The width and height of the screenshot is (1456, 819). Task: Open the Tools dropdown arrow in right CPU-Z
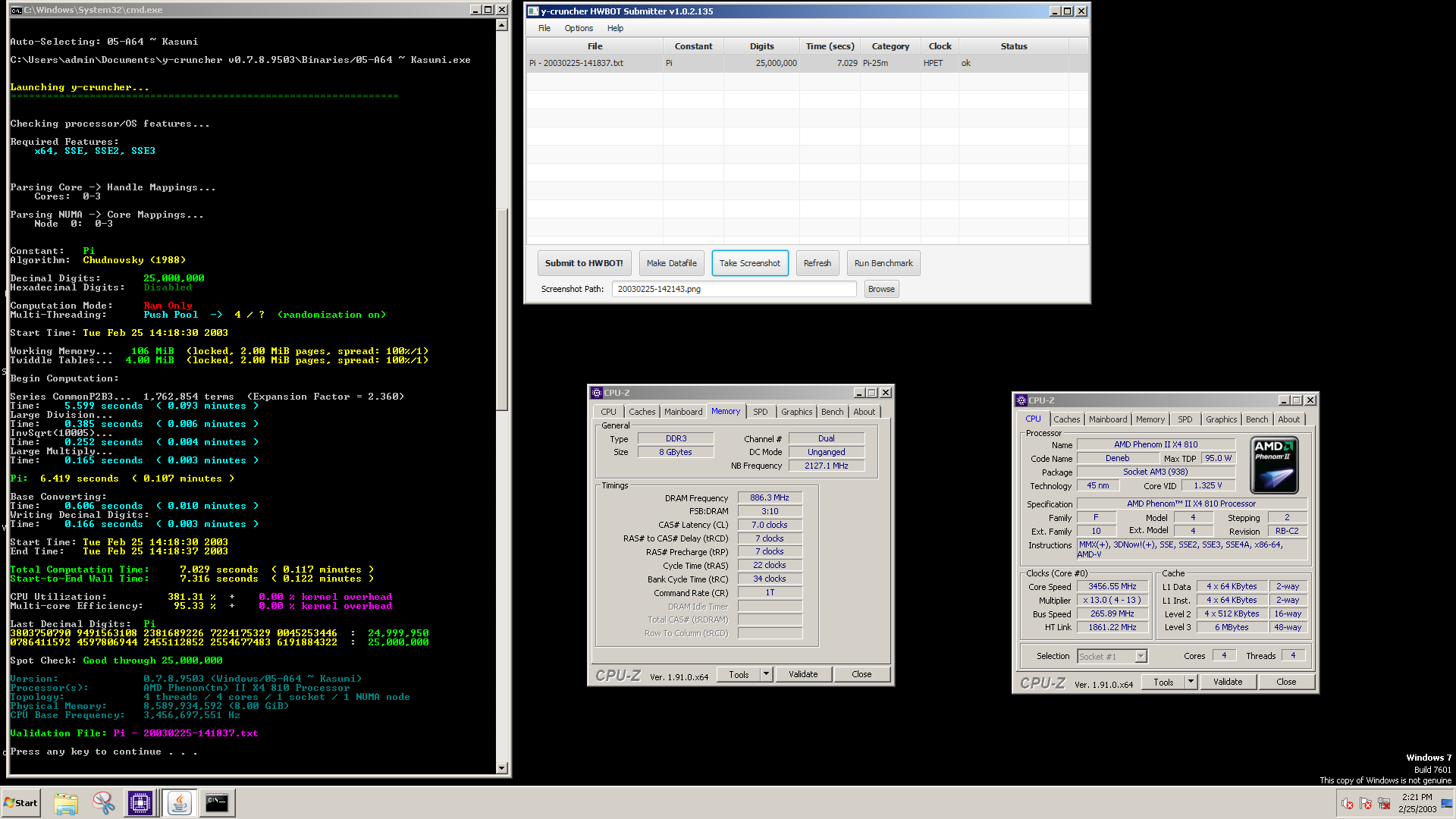coord(1191,682)
